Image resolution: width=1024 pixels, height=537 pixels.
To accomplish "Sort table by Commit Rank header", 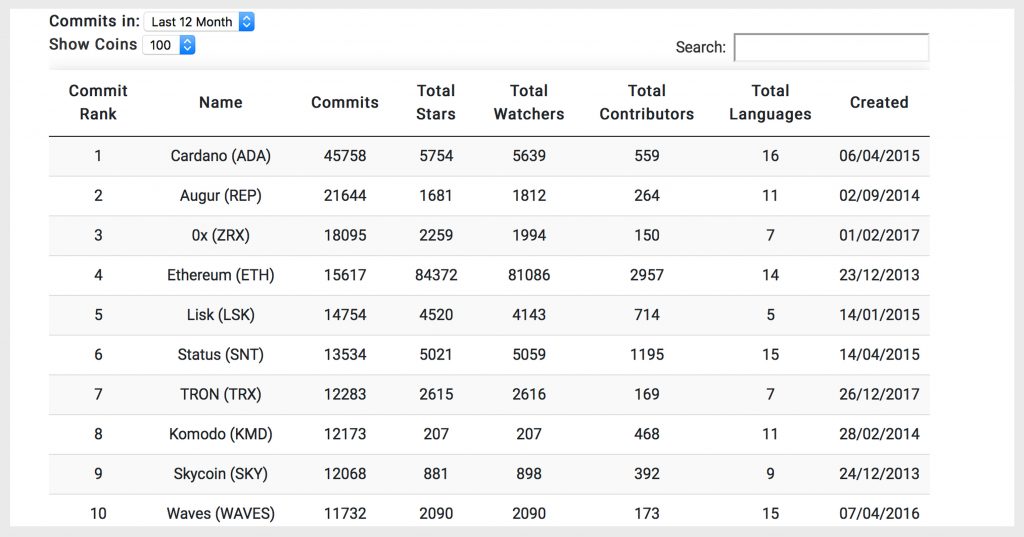I will (98, 102).
